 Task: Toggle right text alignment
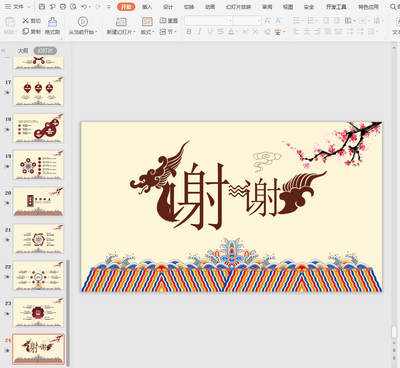pyautogui.click(x=318, y=32)
